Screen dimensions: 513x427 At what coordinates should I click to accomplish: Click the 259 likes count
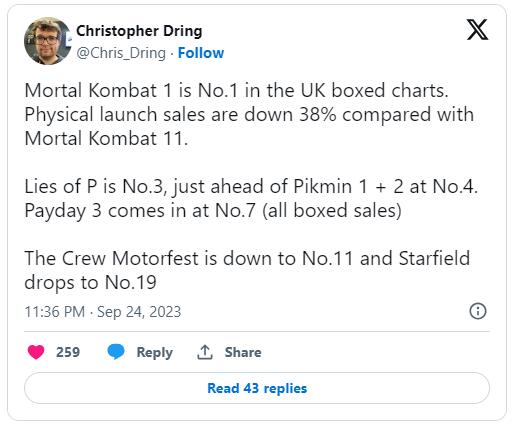[68, 352]
